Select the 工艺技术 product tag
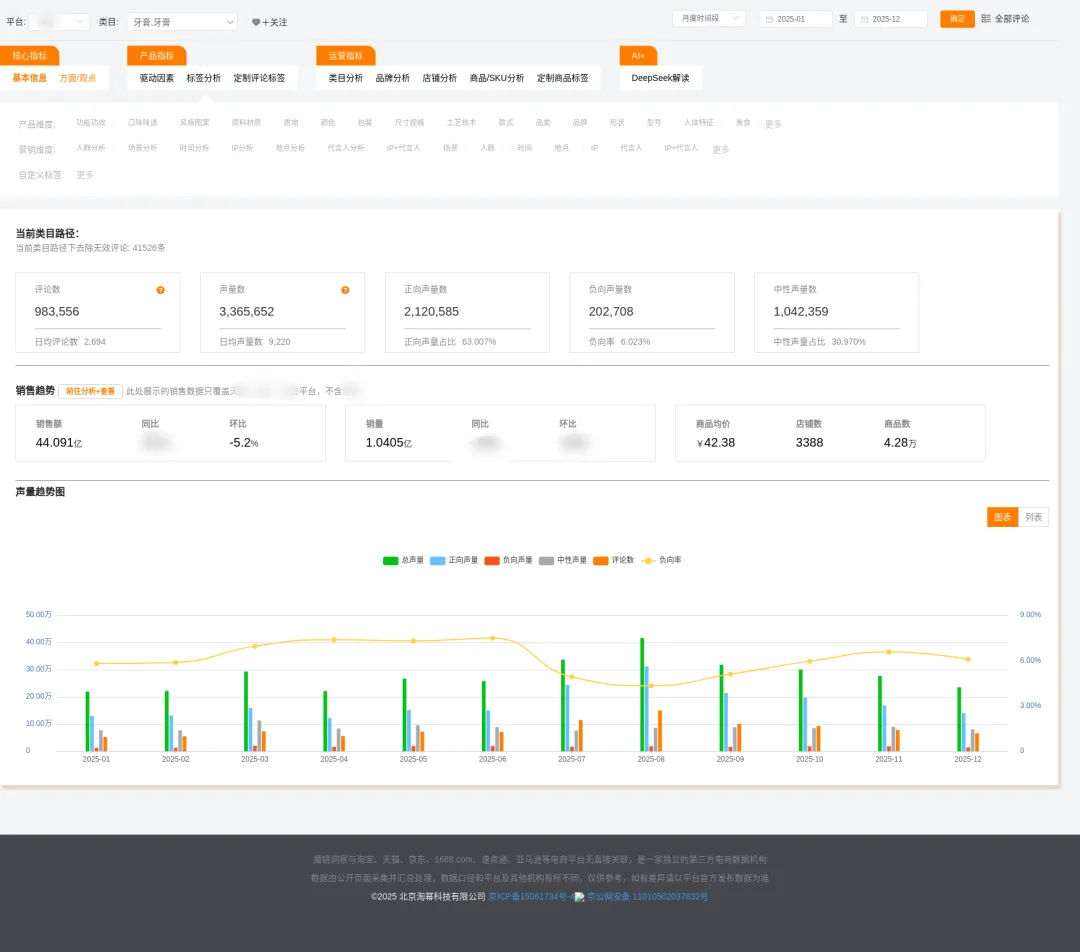Screen dimensions: 1080x952 click(x=461, y=123)
